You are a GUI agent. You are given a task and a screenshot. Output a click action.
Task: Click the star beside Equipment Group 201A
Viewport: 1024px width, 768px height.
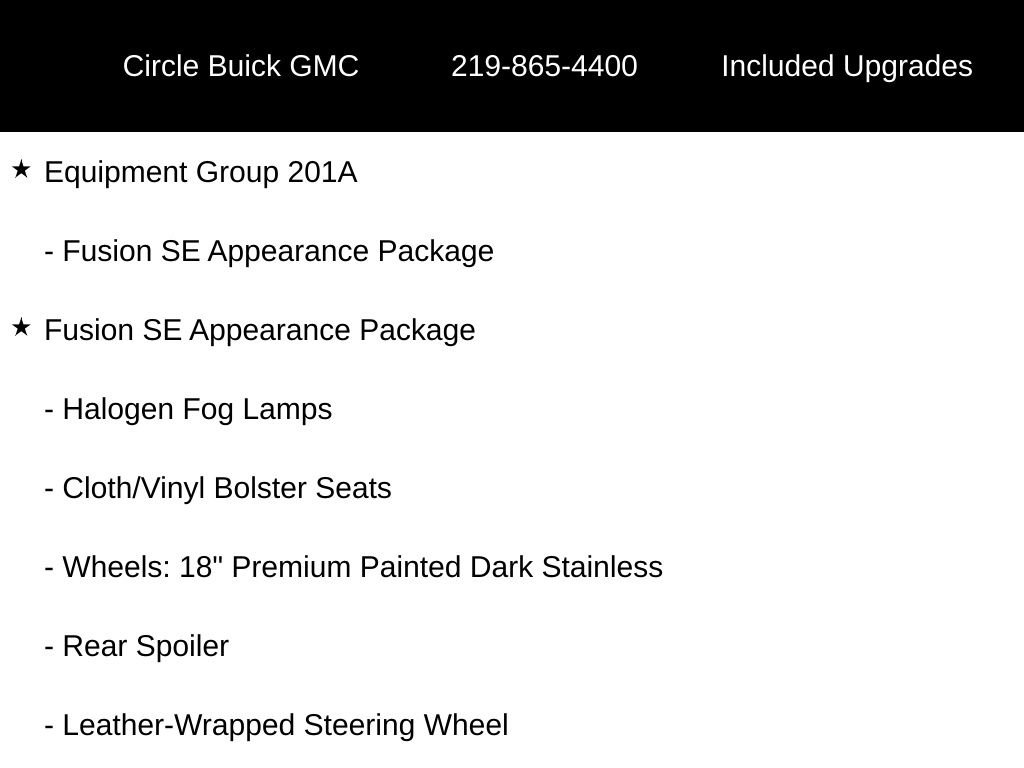pyautogui.click(x=21, y=171)
